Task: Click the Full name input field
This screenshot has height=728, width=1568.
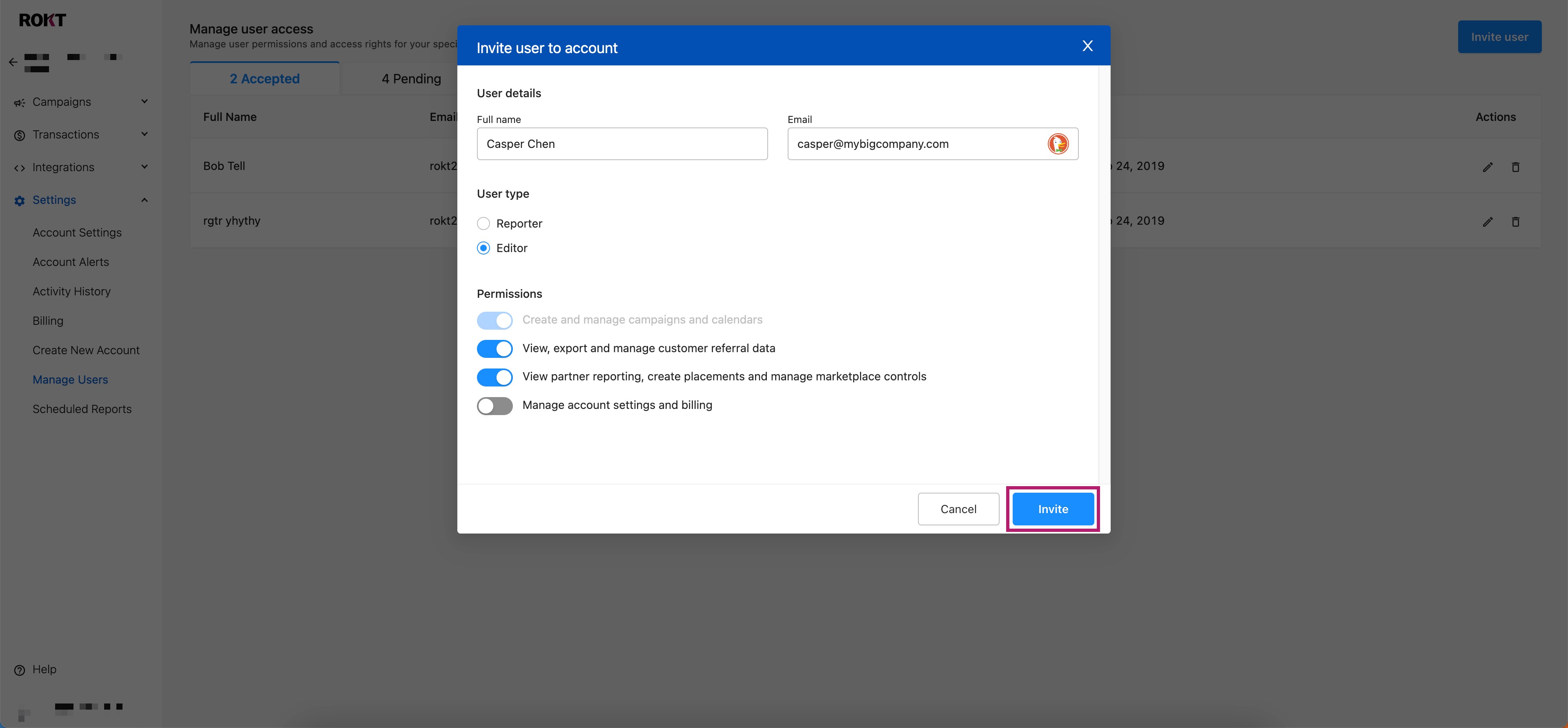Action: (x=621, y=144)
